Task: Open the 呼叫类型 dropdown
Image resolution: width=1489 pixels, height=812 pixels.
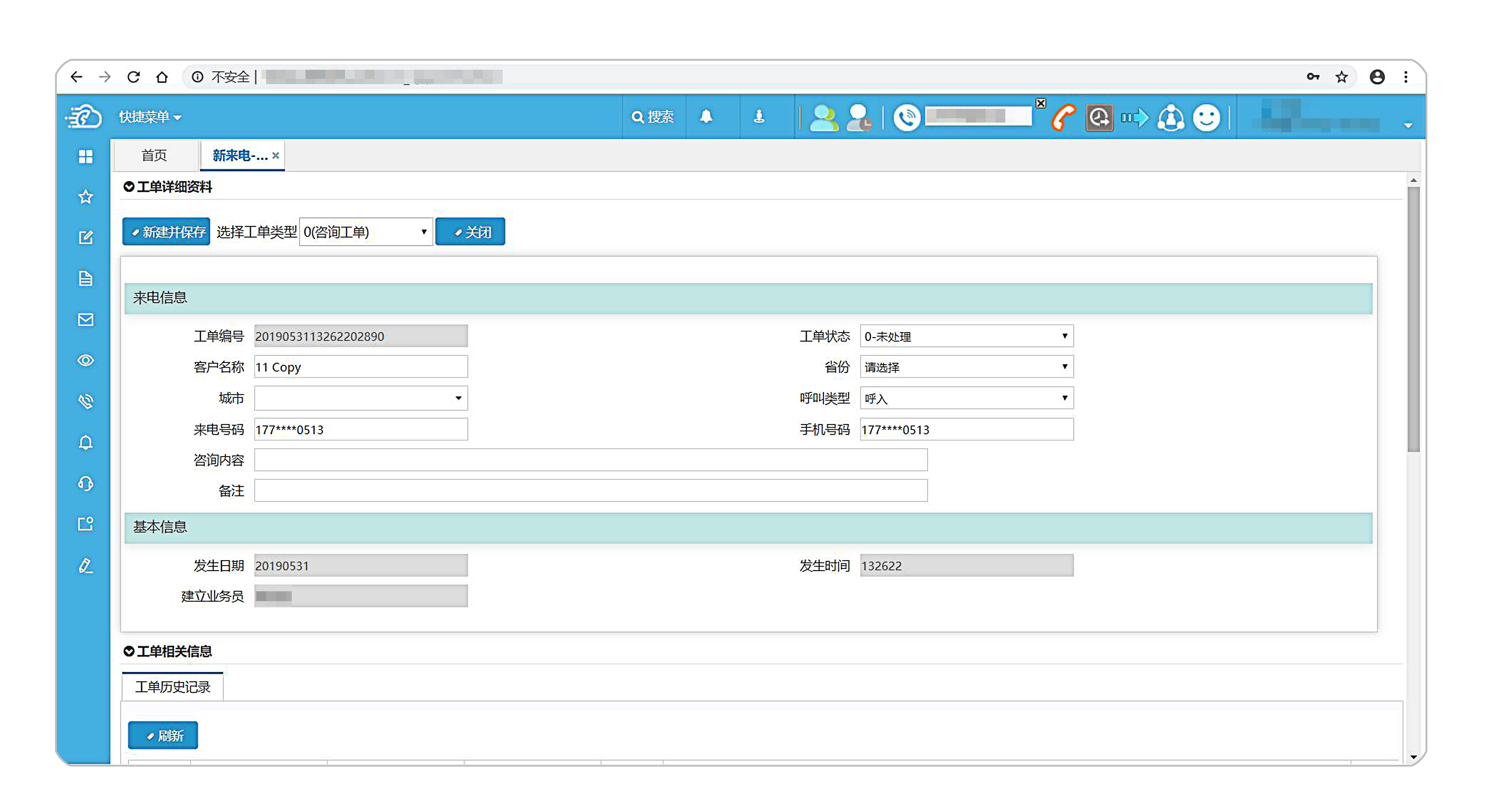Action: point(966,398)
